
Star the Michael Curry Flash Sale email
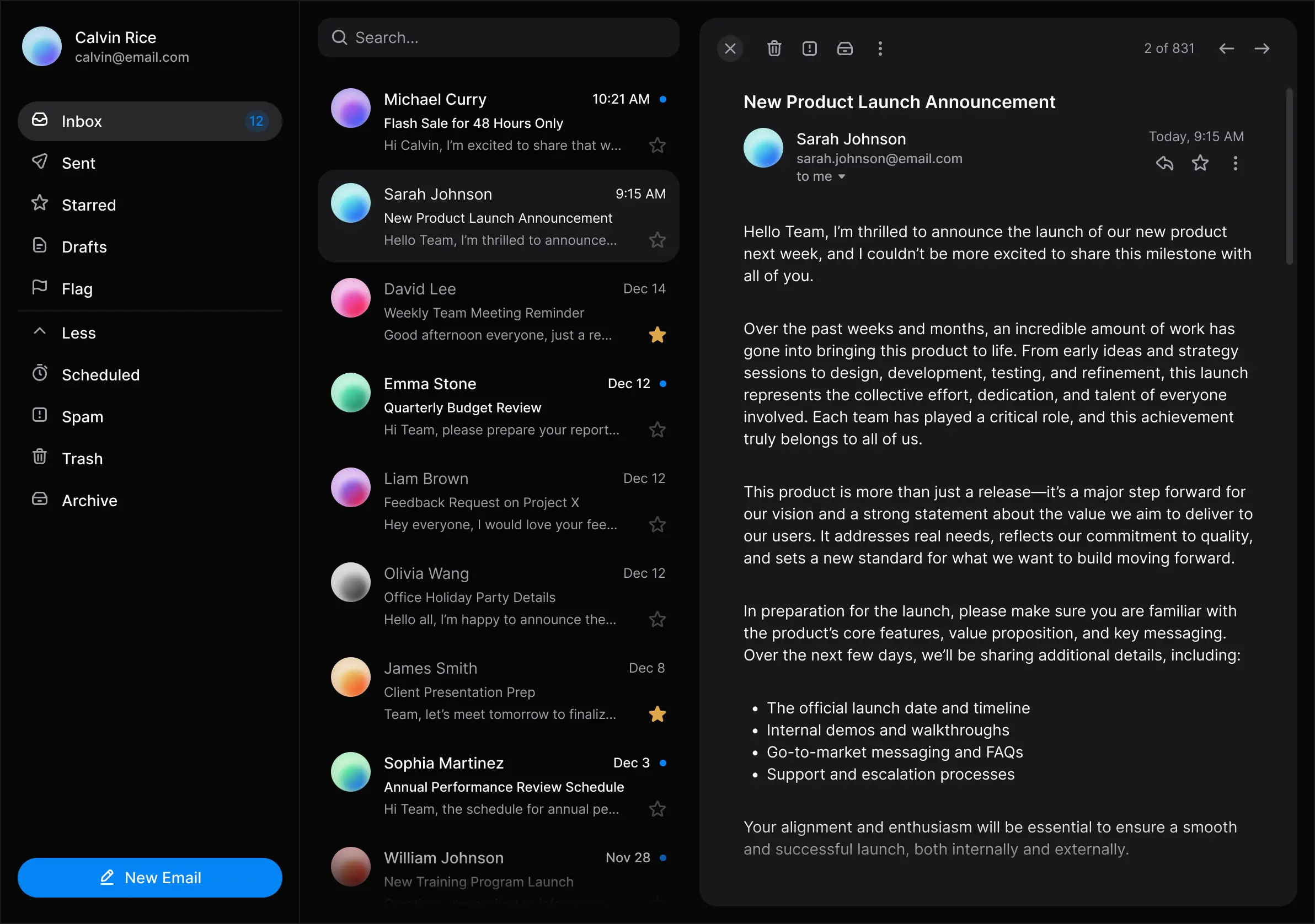coord(657,146)
